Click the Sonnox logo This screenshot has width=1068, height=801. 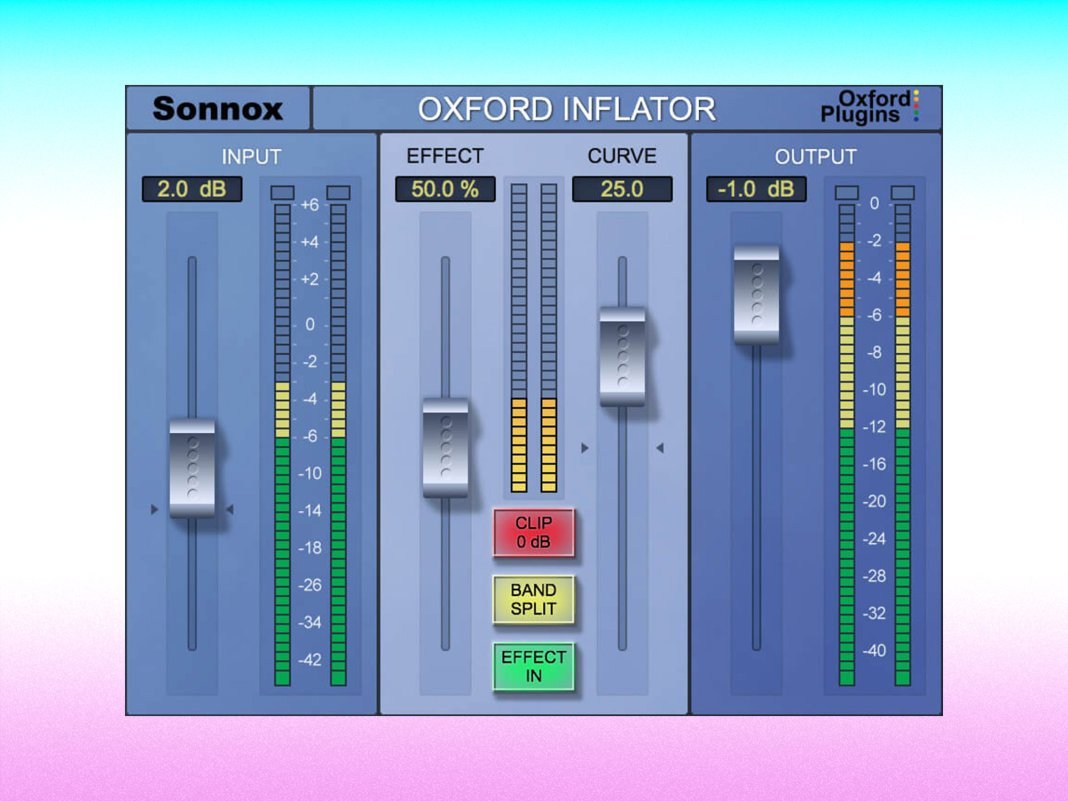pyautogui.click(x=217, y=109)
